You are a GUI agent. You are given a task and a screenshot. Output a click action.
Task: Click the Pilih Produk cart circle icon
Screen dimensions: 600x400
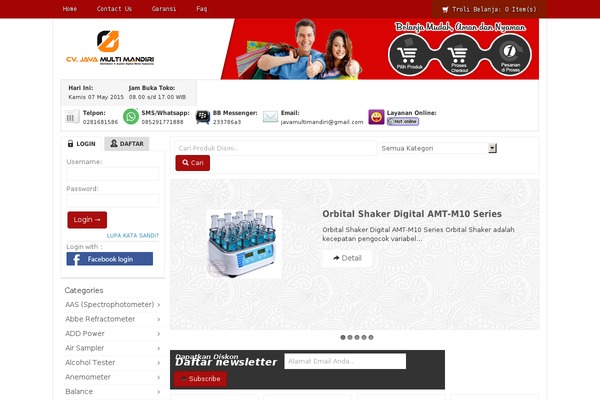409,55
